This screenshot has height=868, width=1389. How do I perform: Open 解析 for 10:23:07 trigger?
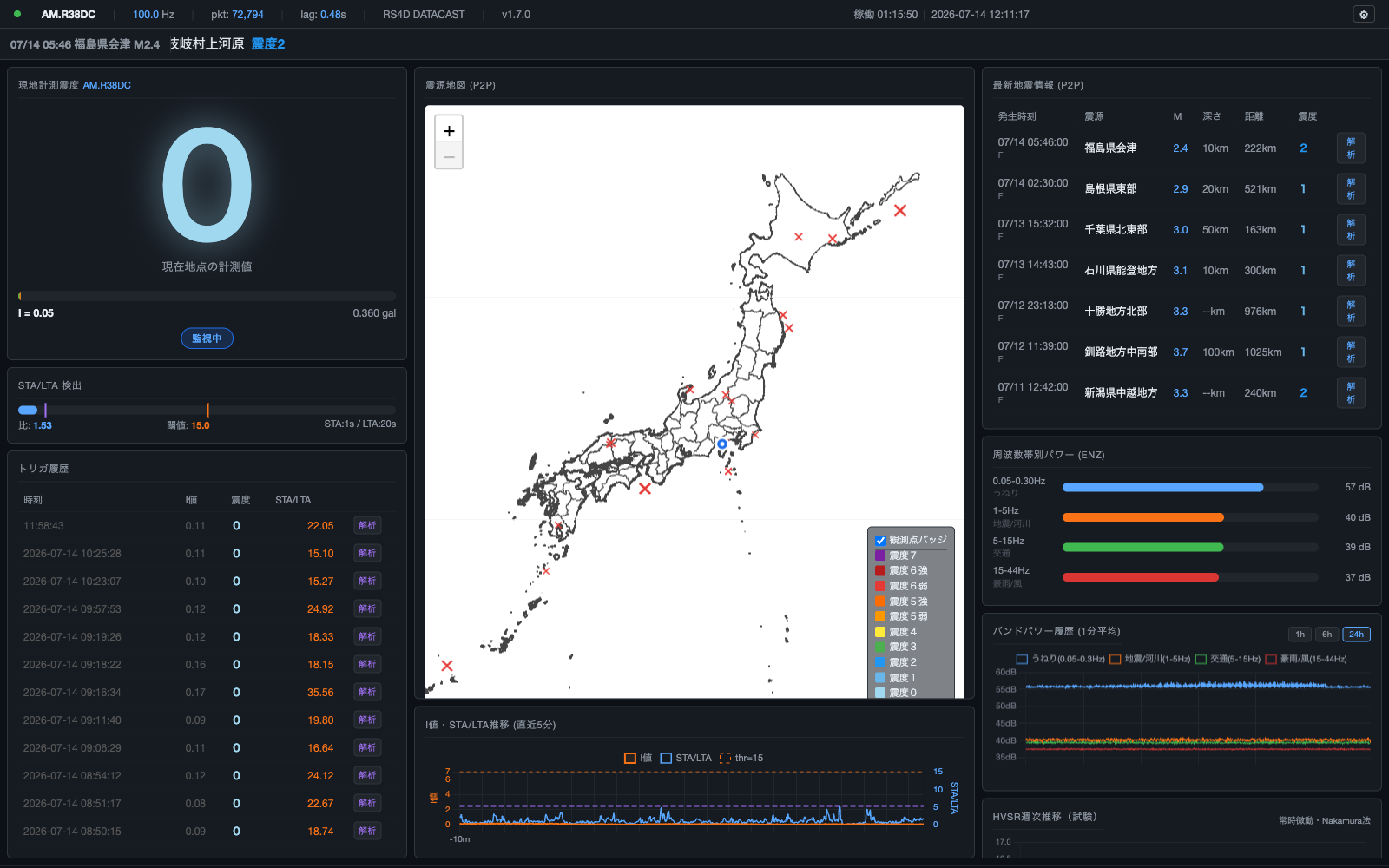point(367,582)
